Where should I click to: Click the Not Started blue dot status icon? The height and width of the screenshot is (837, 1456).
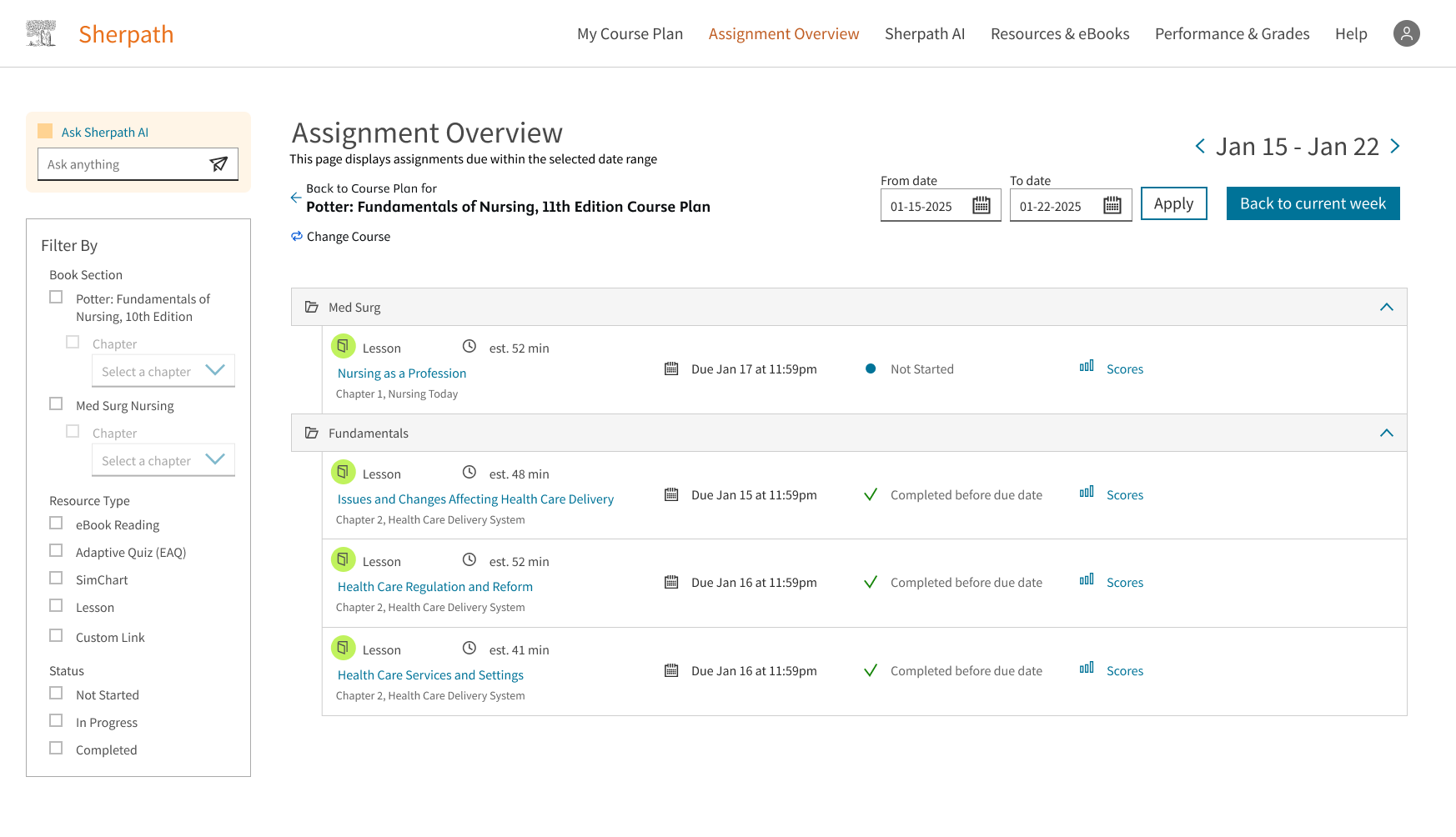click(871, 368)
